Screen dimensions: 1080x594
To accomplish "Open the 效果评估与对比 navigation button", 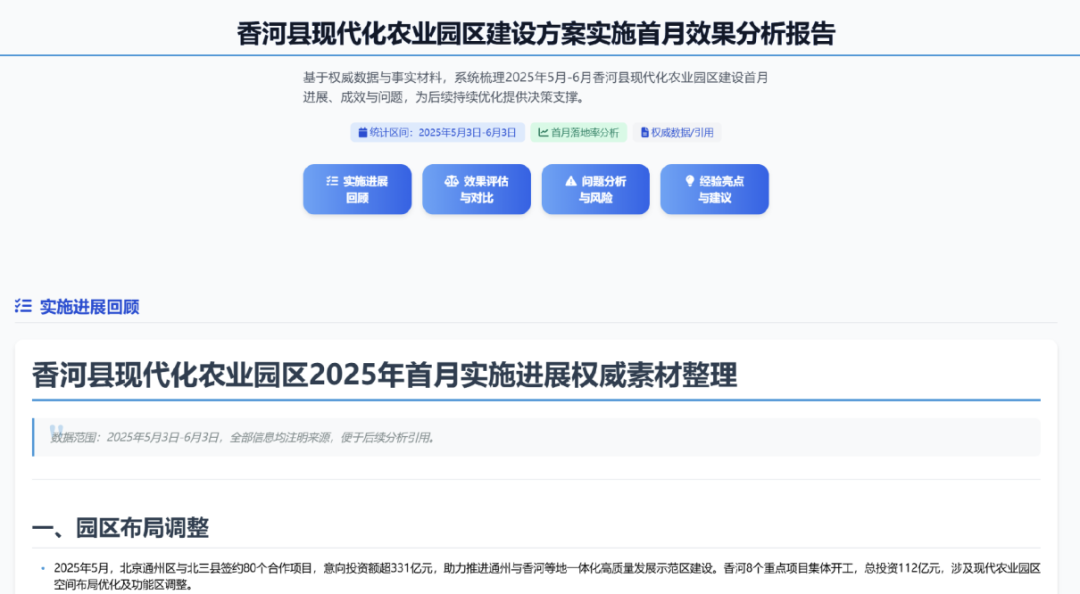I will (476, 189).
